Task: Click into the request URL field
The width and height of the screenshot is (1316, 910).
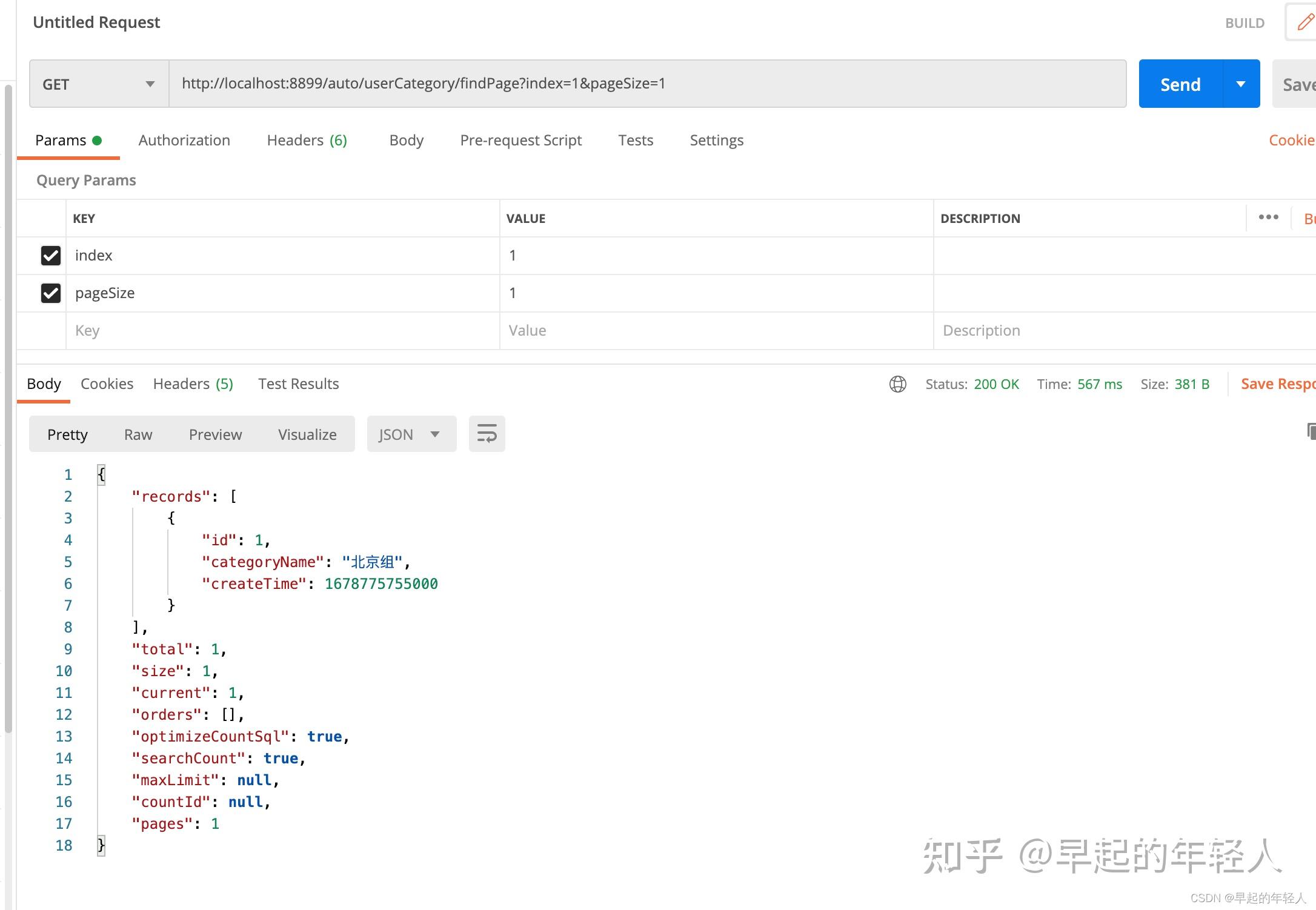Action: tap(648, 84)
